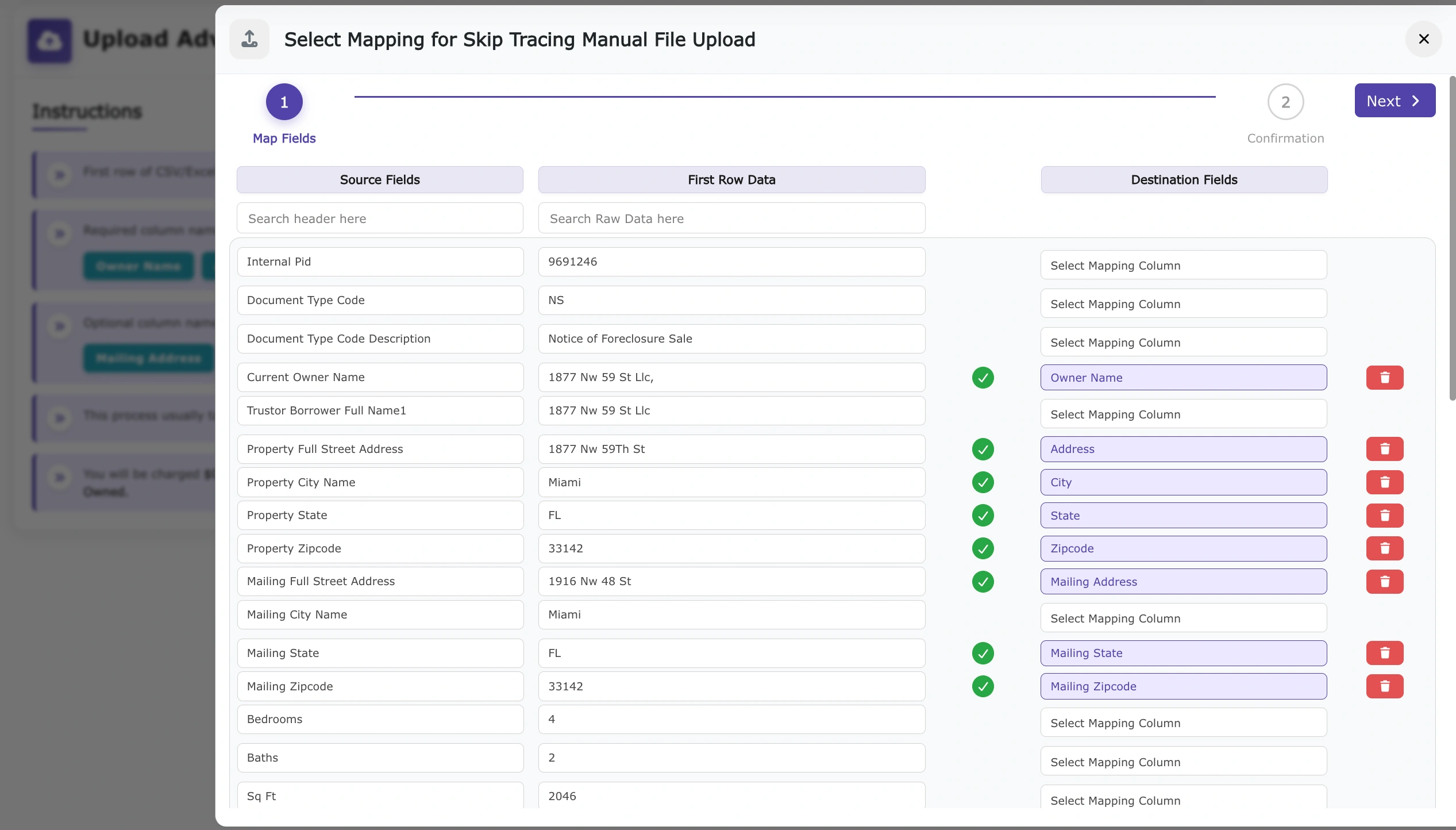Viewport: 1456px width, 830px height.
Task: Open Select Mapping Column for Internal Pid
Action: click(x=1184, y=265)
